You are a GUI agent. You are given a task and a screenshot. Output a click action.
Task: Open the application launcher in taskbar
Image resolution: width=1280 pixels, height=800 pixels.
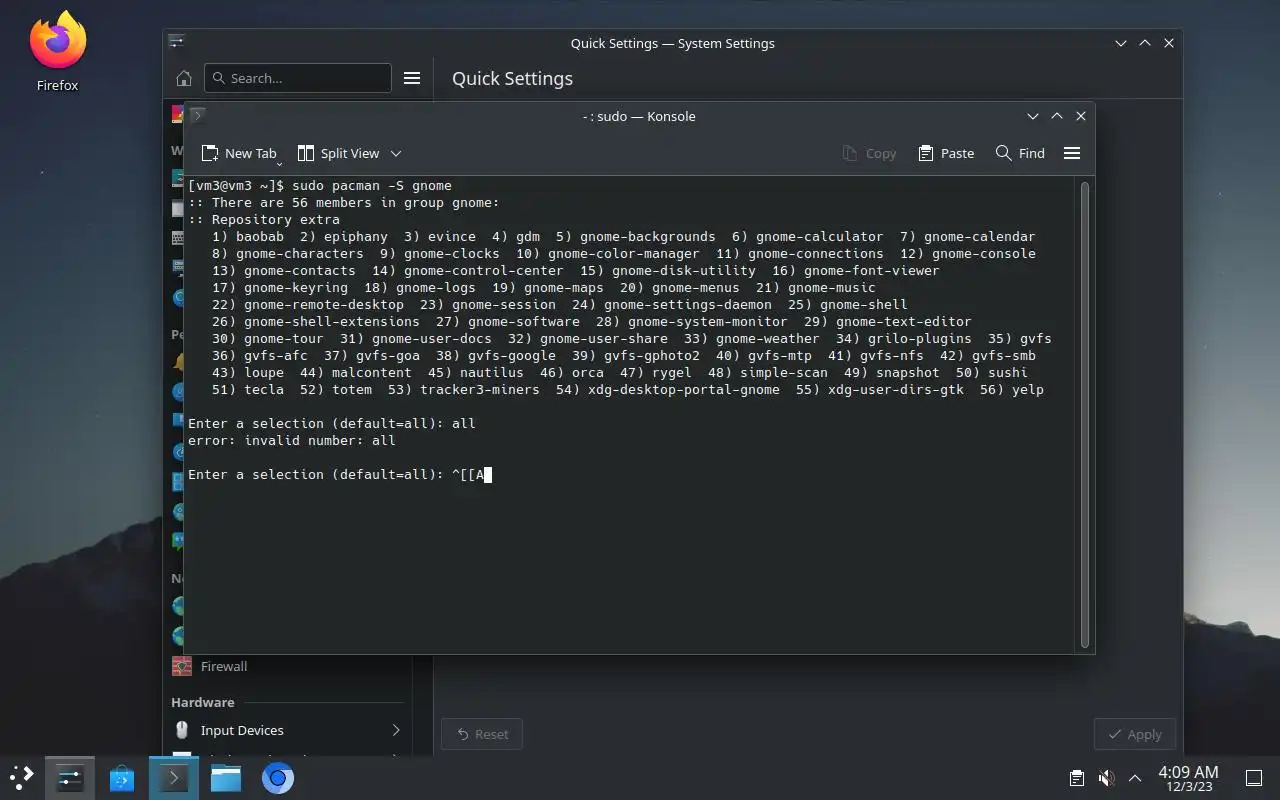[22, 777]
